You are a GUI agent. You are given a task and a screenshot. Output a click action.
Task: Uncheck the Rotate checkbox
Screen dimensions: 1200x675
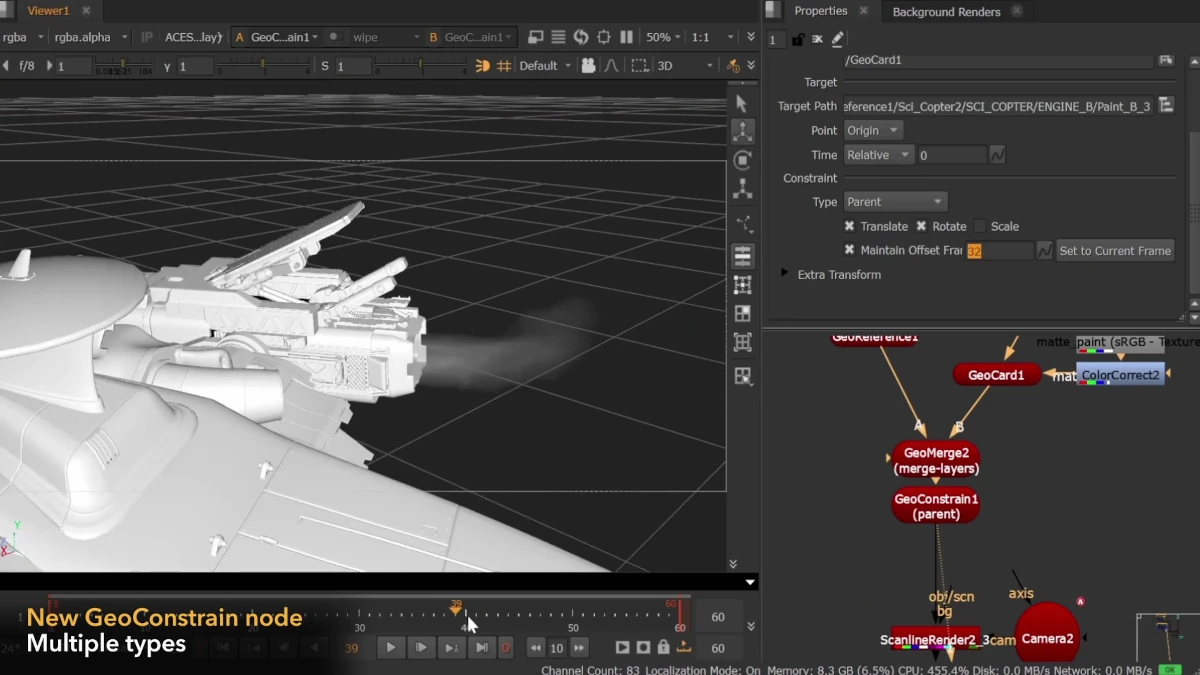921,227
